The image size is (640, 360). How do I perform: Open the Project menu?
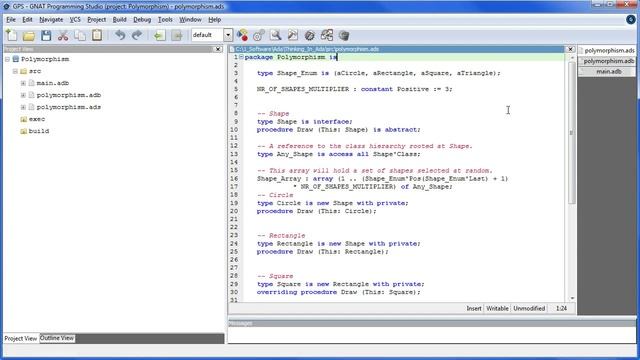point(96,20)
